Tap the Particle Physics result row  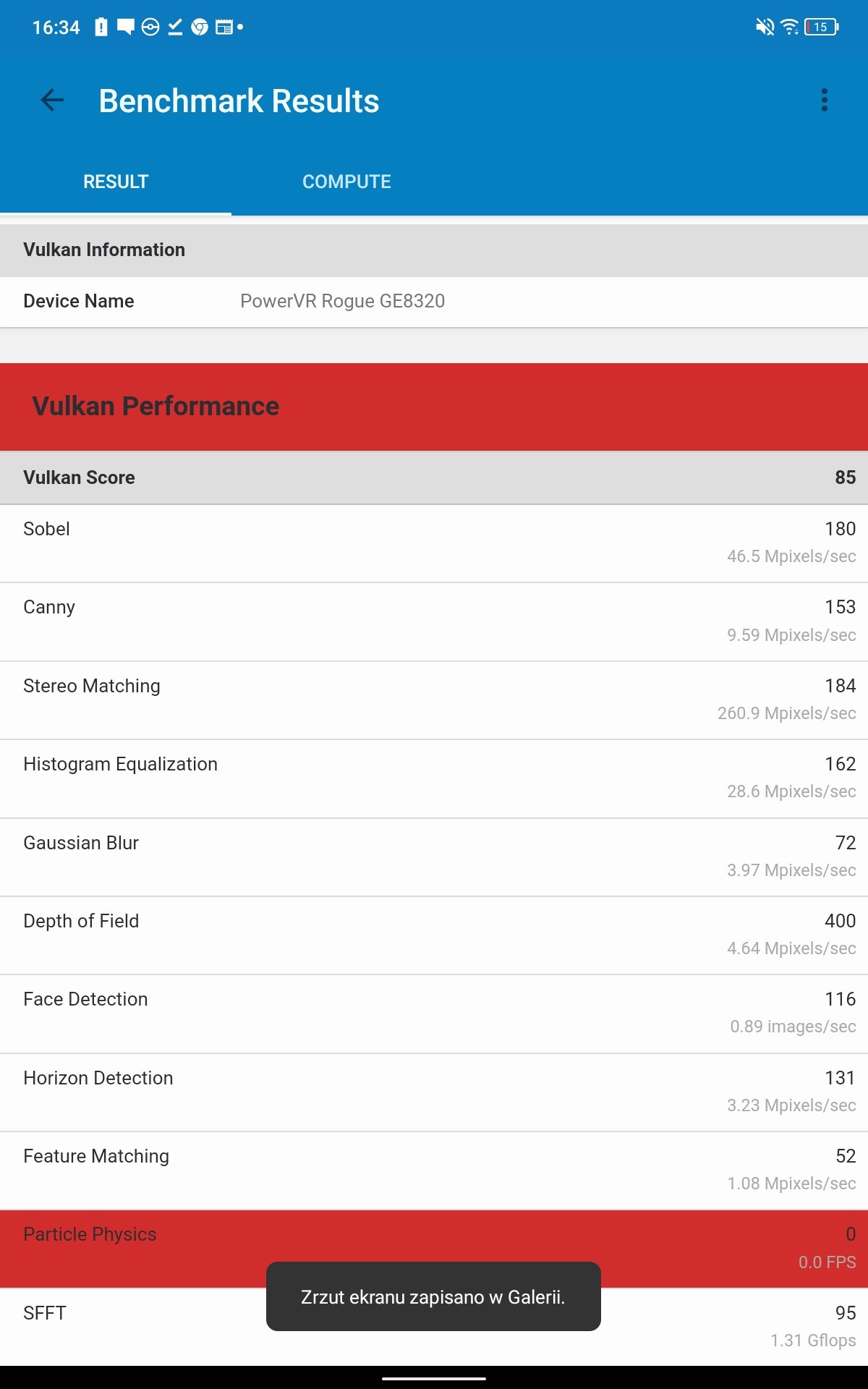[x=434, y=1248]
